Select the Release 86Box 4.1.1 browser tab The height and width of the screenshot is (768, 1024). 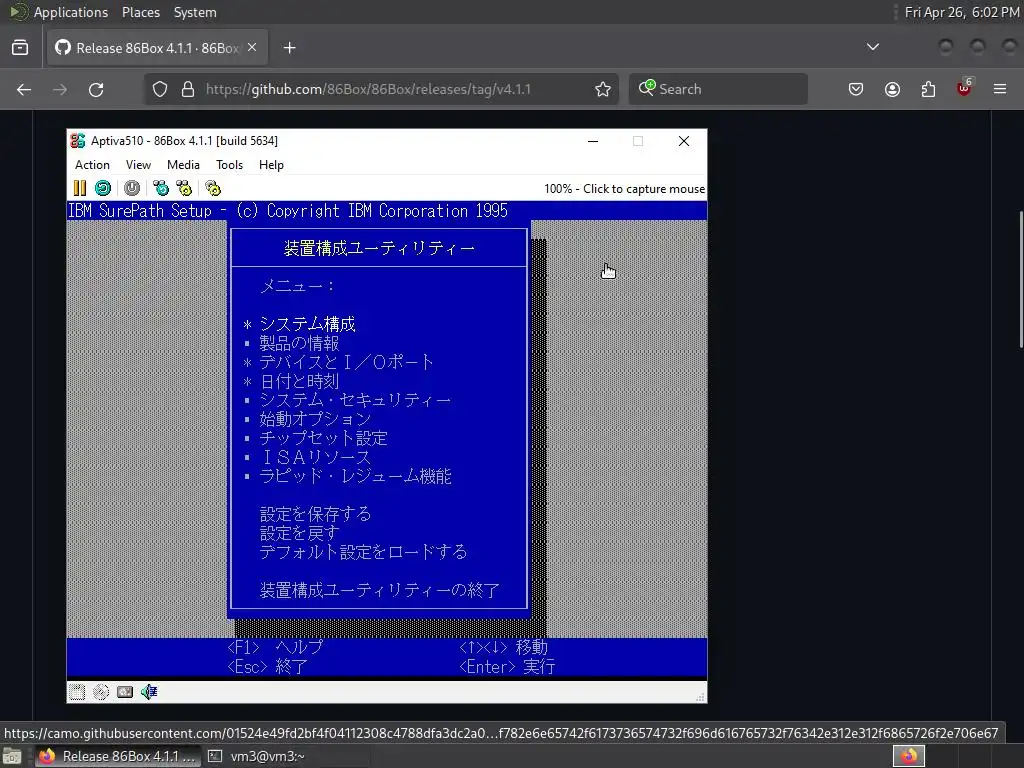157,48
